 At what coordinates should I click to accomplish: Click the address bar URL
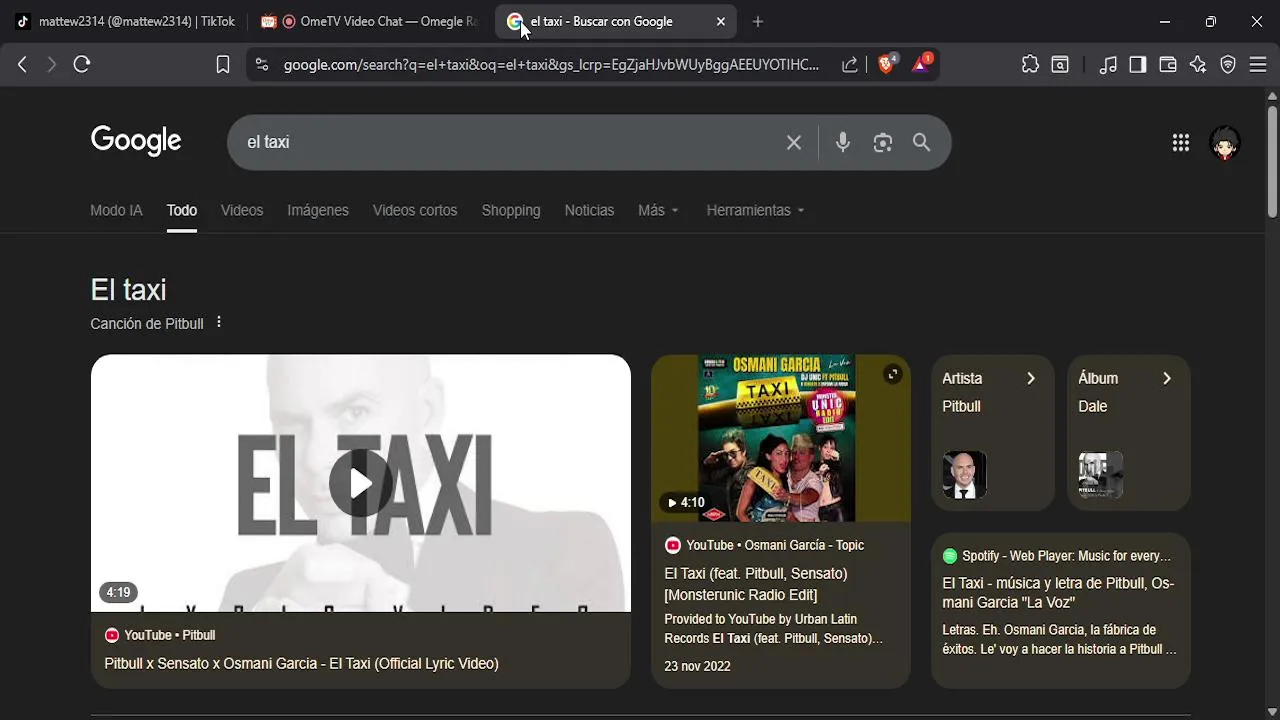tap(551, 64)
